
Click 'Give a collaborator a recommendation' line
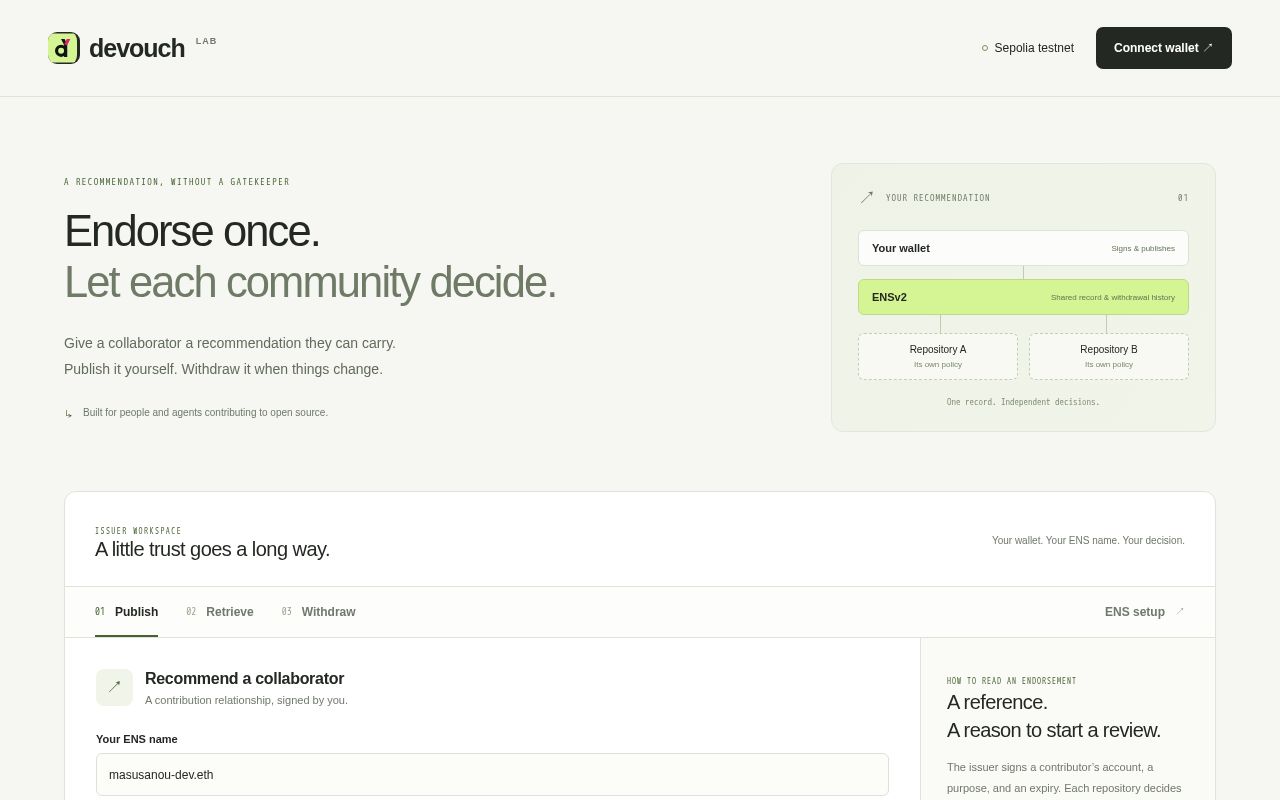point(230,343)
